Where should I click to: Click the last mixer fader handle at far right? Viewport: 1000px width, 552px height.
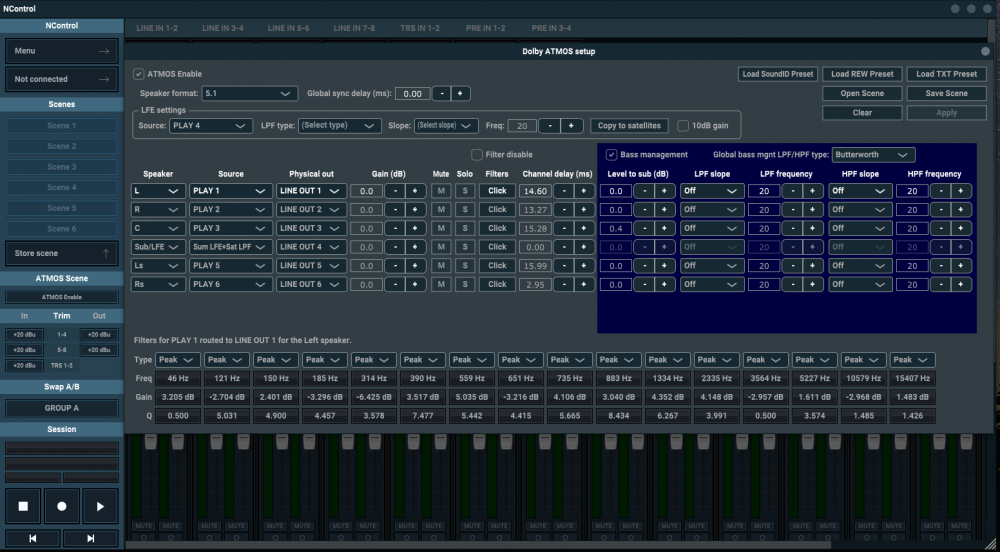point(966,442)
